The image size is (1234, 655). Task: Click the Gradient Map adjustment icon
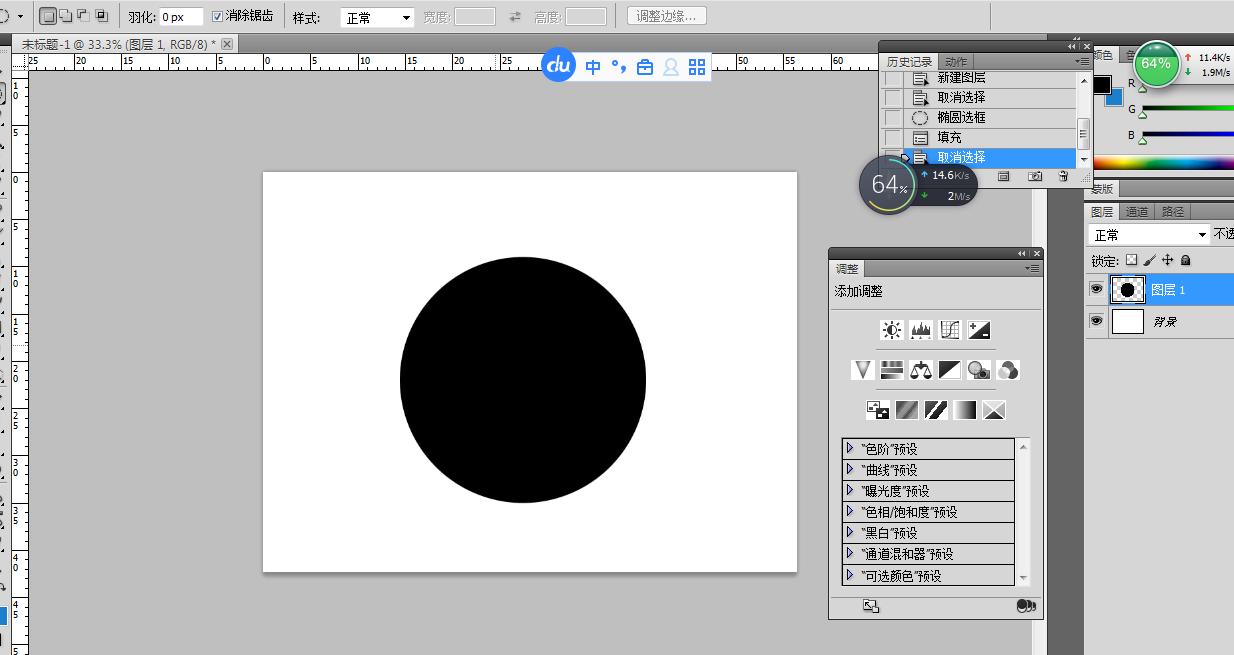[x=964, y=410]
